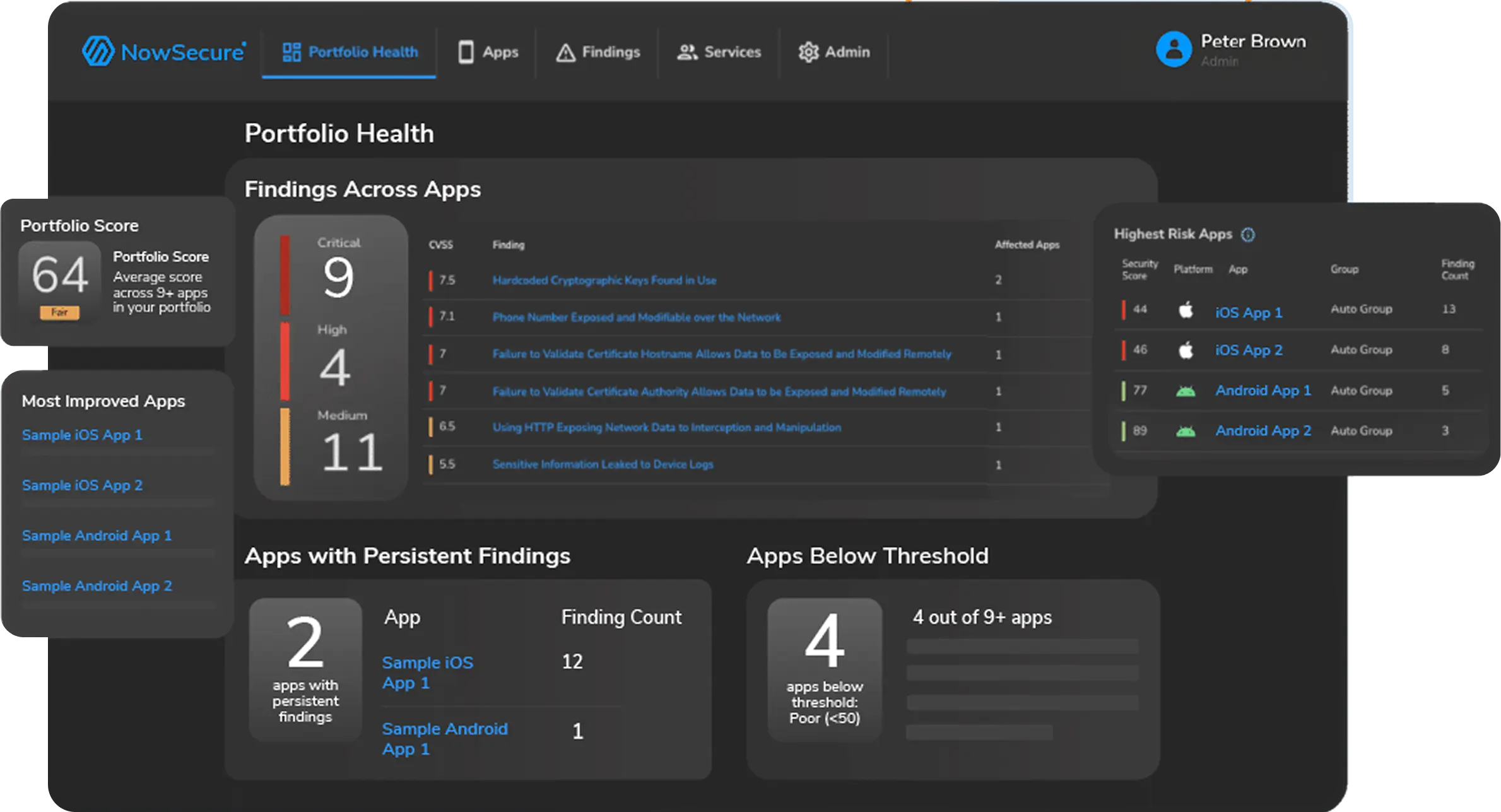Click the Android platform icon for Android App 1

tap(1186, 391)
